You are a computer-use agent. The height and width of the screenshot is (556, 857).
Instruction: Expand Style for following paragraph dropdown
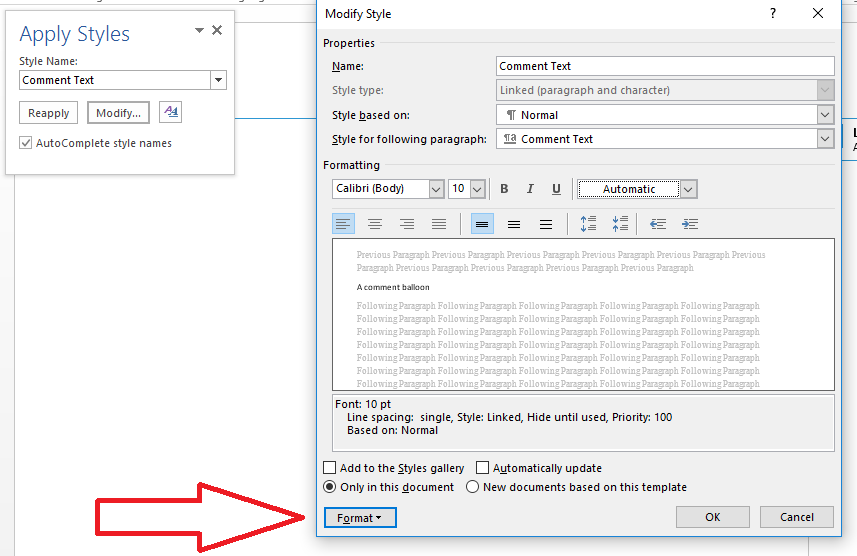pos(825,139)
